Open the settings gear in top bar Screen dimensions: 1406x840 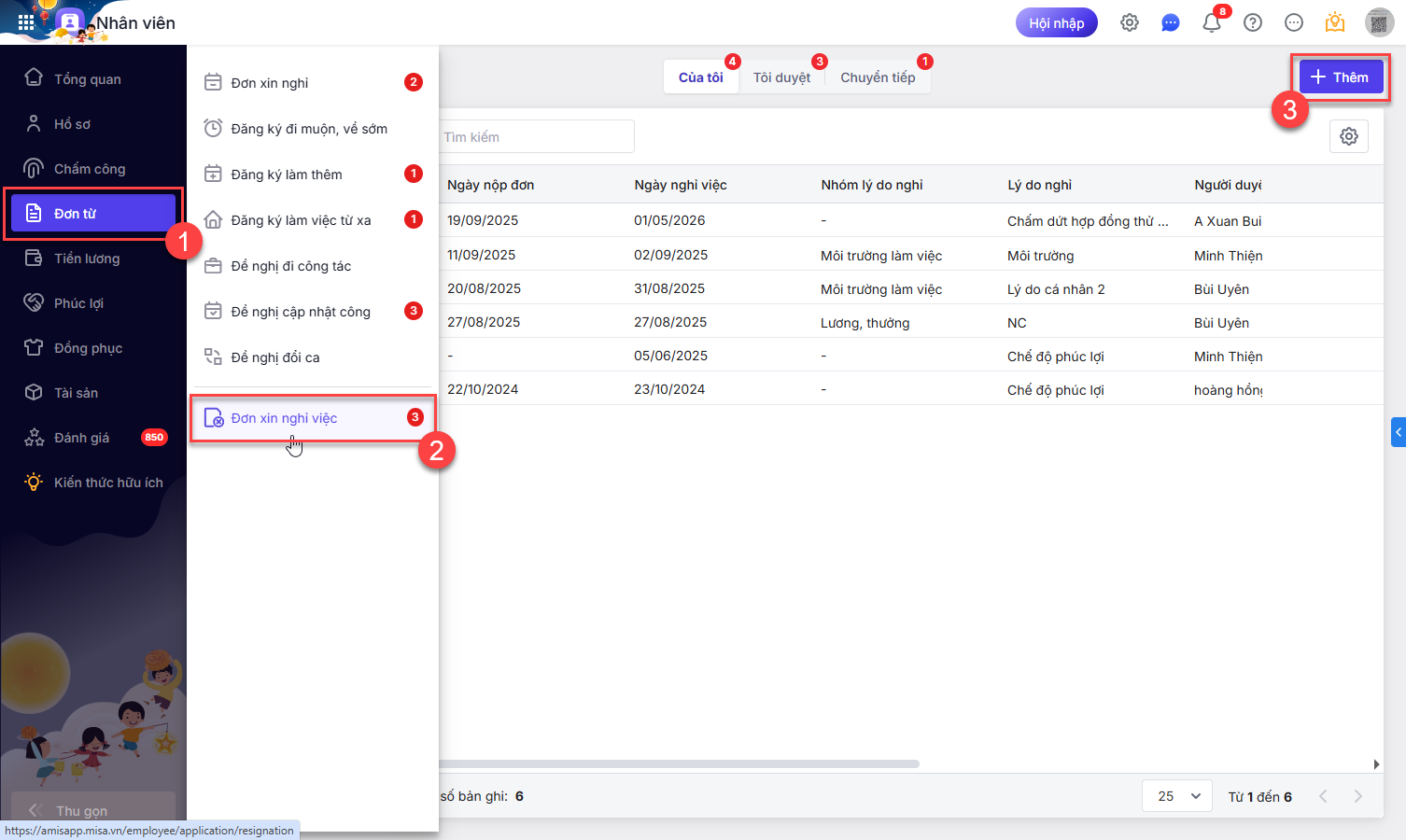point(1130,23)
